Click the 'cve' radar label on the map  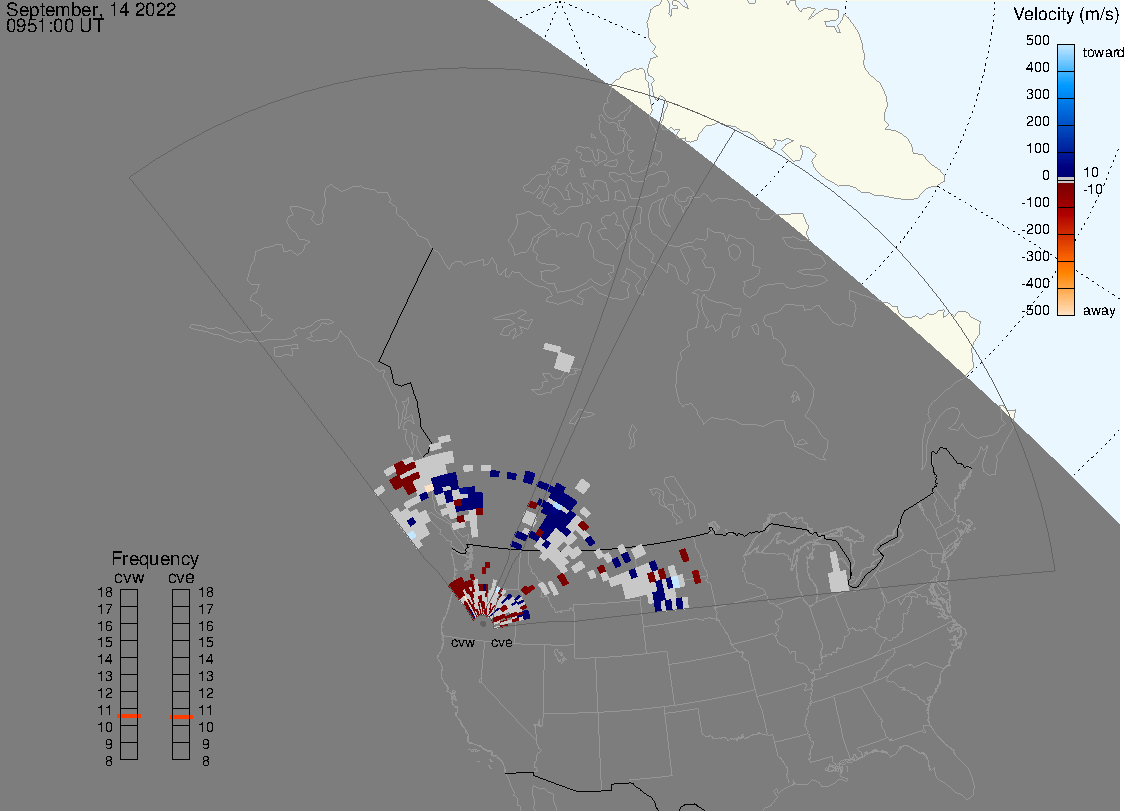click(x=502, y=642)
